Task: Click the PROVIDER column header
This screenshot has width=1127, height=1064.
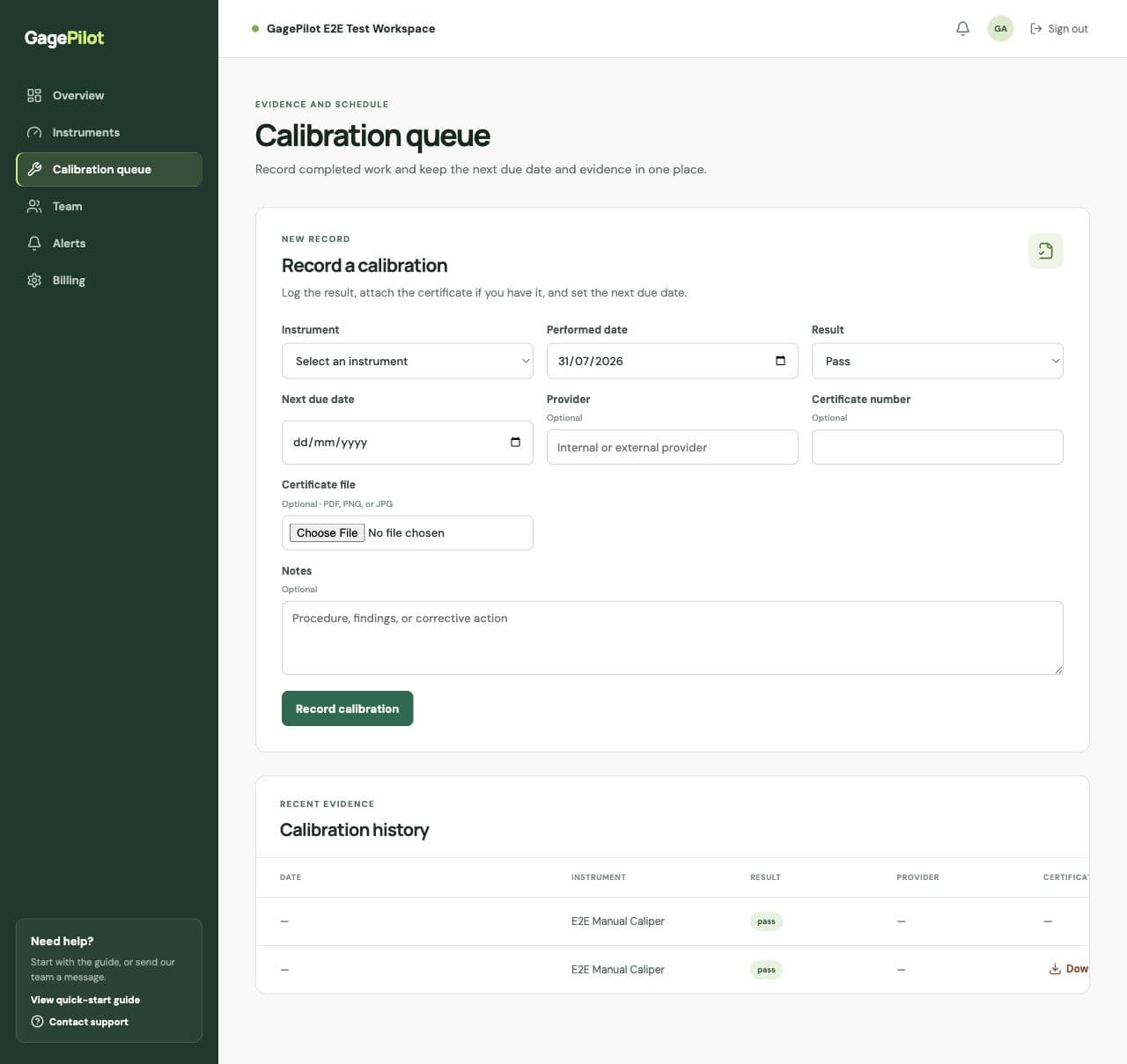Action: 917,877
